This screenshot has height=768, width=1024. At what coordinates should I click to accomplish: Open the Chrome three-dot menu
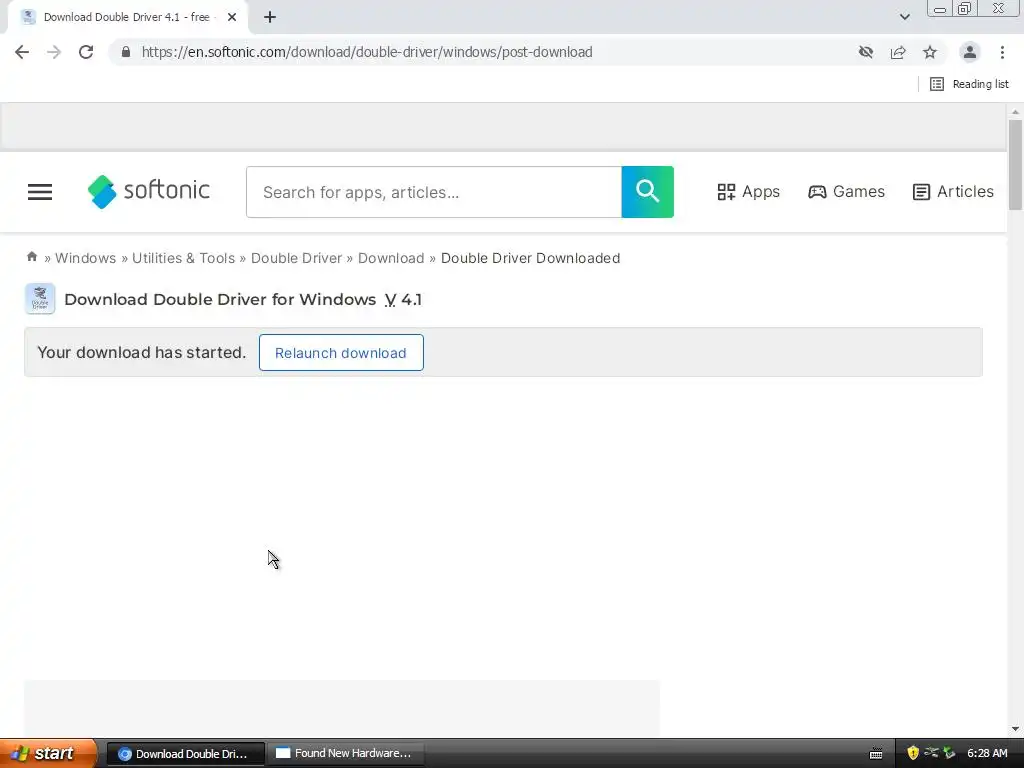click(1002, 52)
